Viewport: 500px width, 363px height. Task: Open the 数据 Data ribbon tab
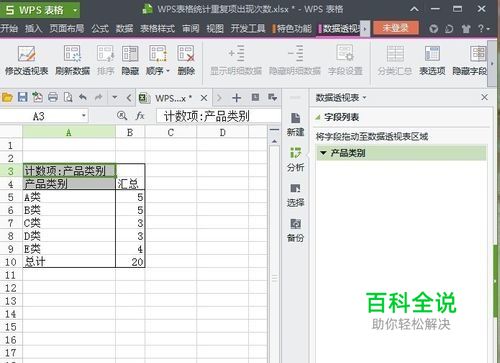124,29
